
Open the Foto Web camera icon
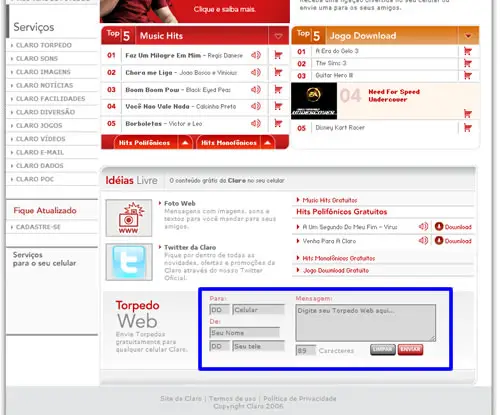tap(129, 218)
